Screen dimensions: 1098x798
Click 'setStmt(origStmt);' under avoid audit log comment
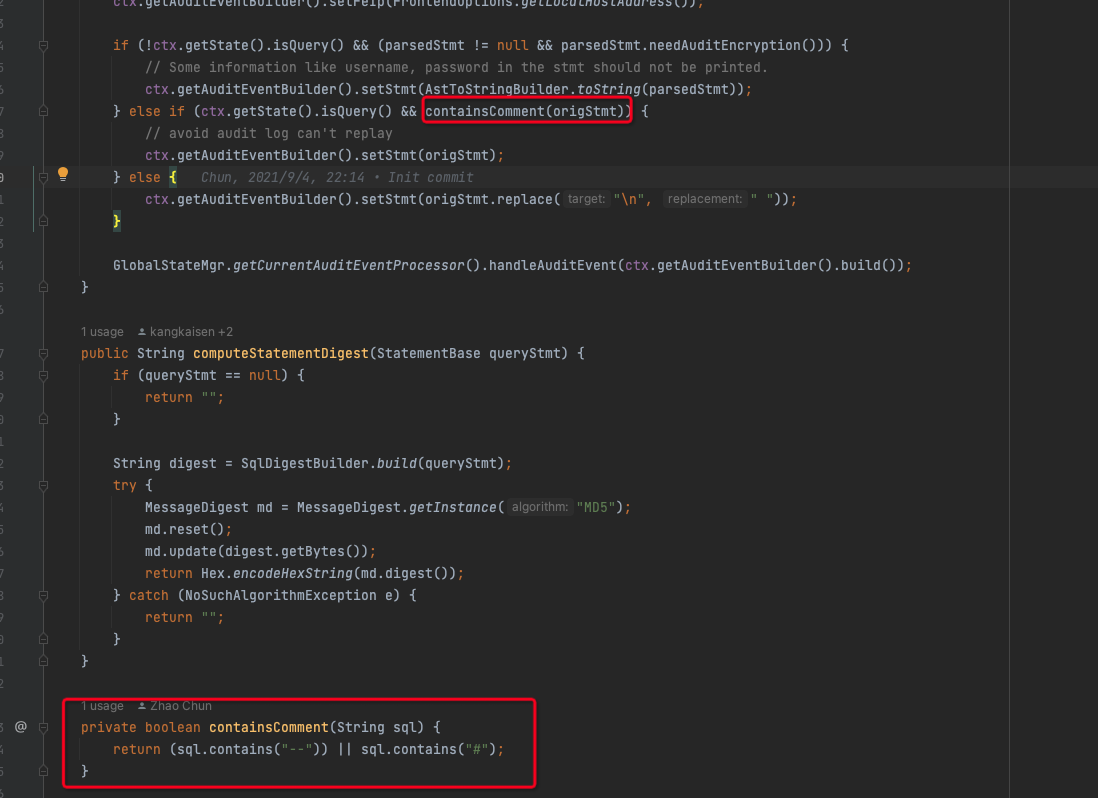(432, 155)
